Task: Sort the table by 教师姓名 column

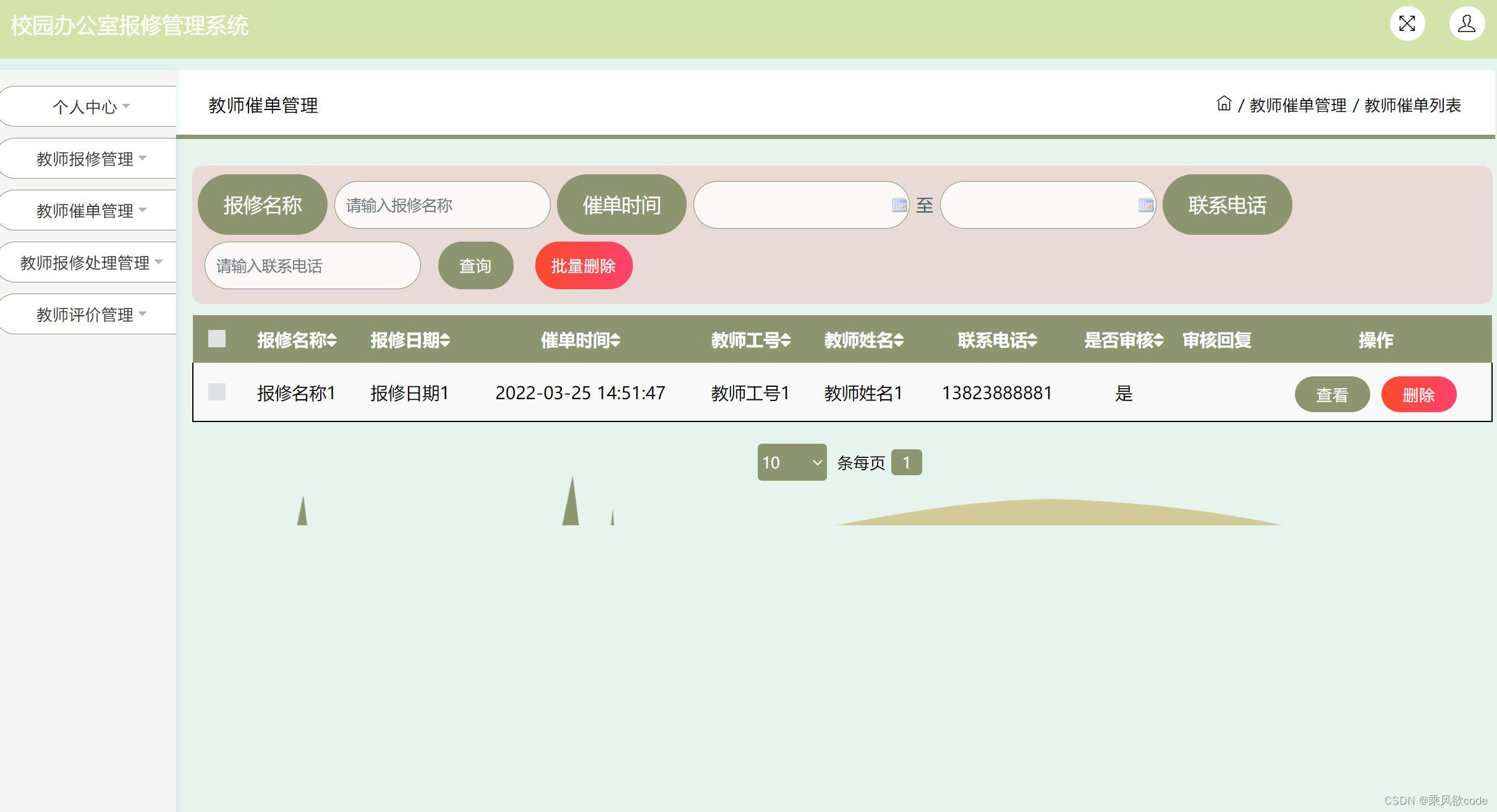Action: click(x=863, y=340)
